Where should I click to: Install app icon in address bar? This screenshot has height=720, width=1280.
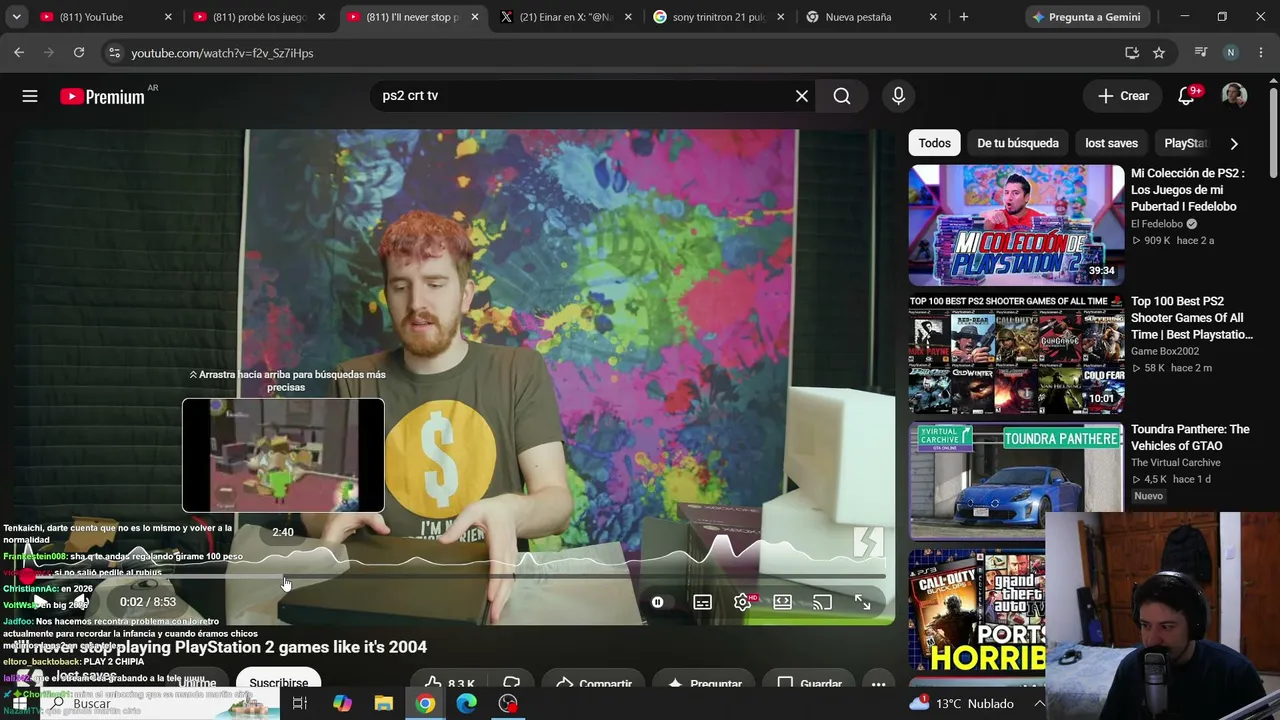click(1132, 53)
